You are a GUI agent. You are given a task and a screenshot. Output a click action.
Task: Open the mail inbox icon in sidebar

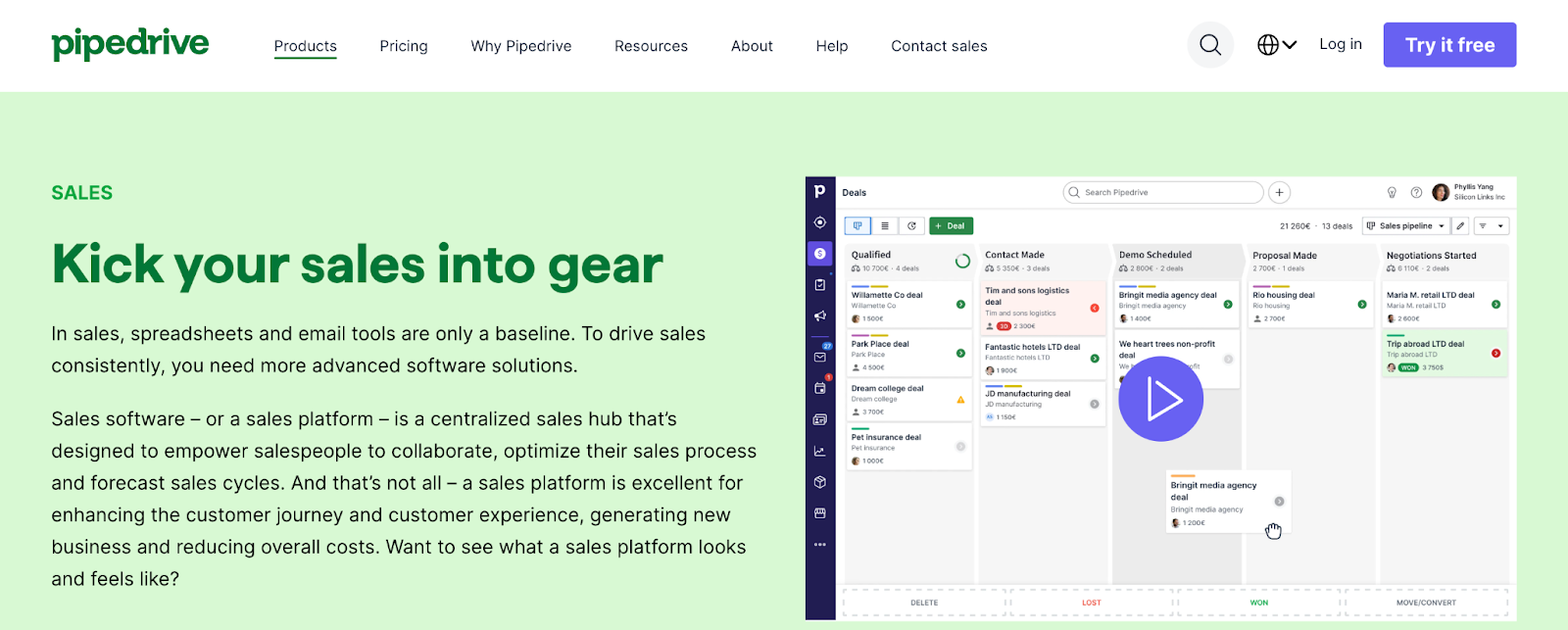[x=820, y=357]
